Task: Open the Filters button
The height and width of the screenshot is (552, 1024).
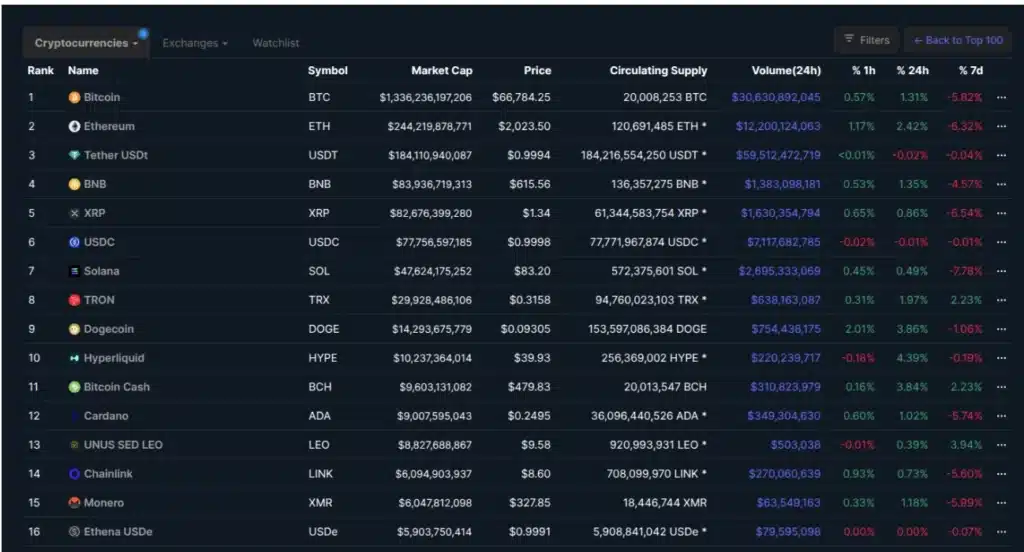Action: coord(867,40)
